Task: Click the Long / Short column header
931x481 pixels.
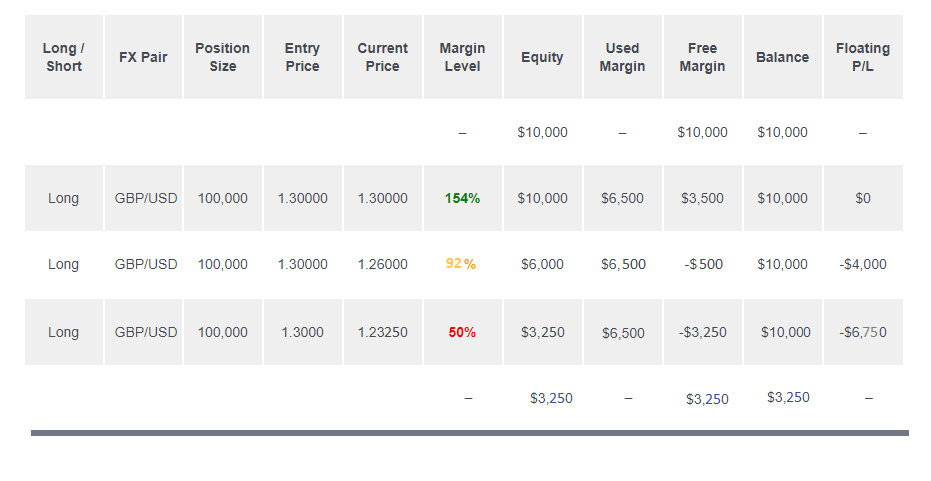Action: 63,57
